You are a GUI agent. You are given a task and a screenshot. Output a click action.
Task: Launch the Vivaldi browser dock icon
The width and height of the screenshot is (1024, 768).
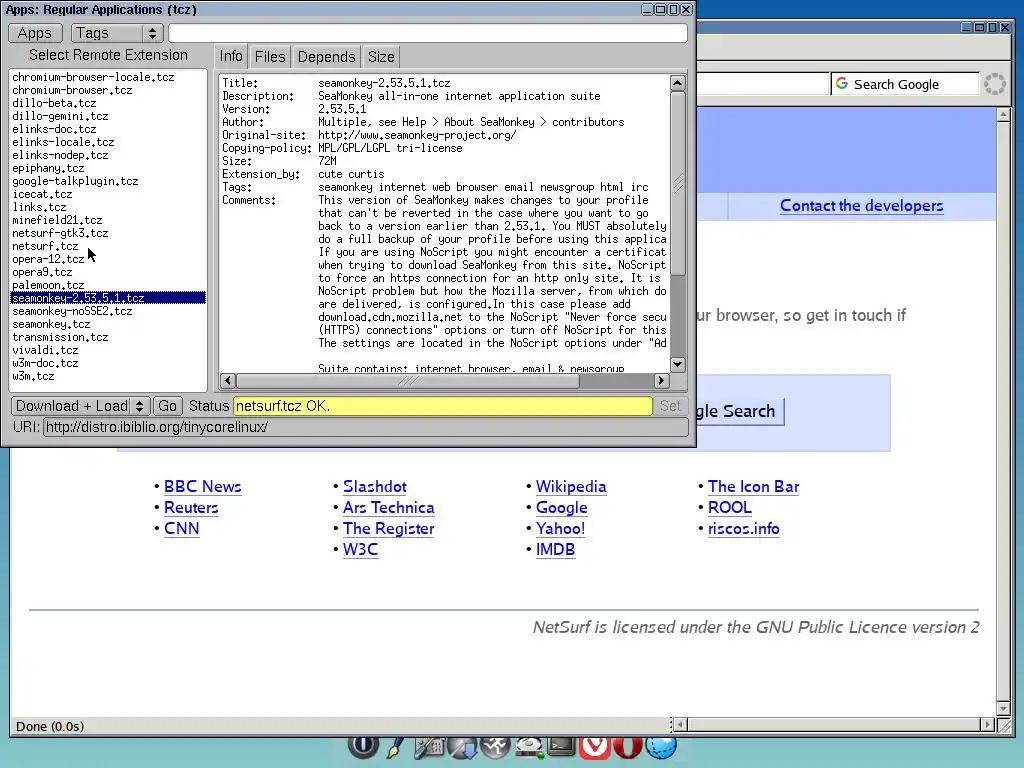click(594, 746)
